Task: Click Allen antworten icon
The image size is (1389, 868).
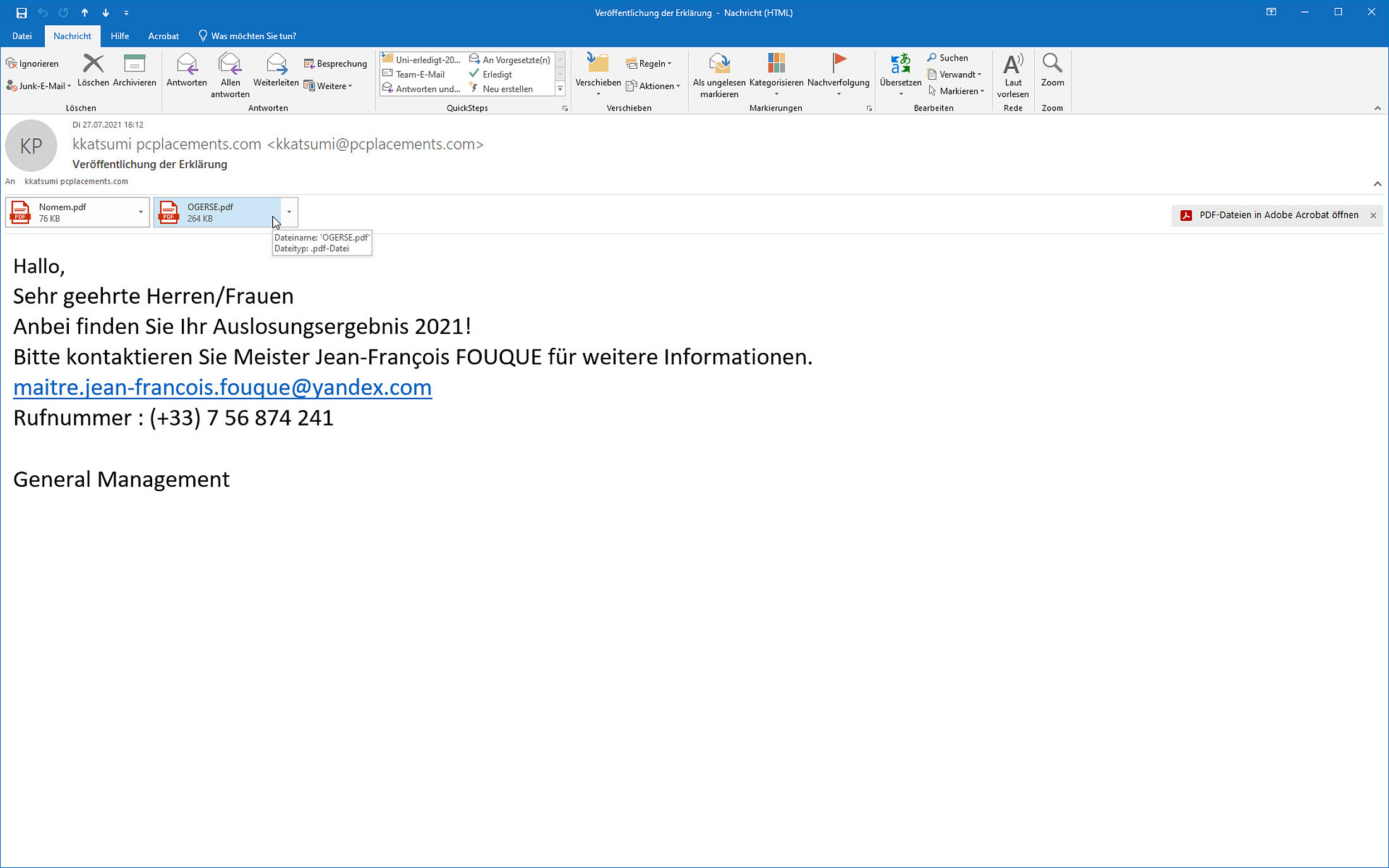Action: pos(230,64)
